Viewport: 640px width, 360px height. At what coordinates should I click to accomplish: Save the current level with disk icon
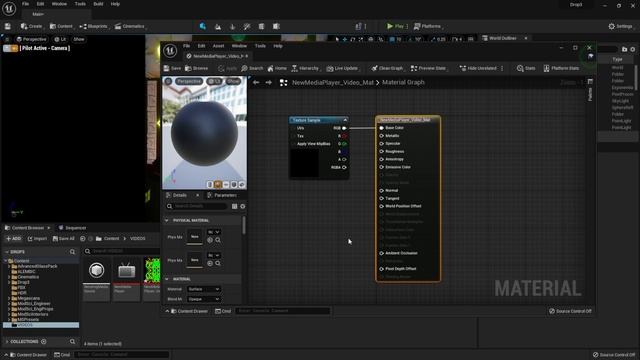[8, 26]
